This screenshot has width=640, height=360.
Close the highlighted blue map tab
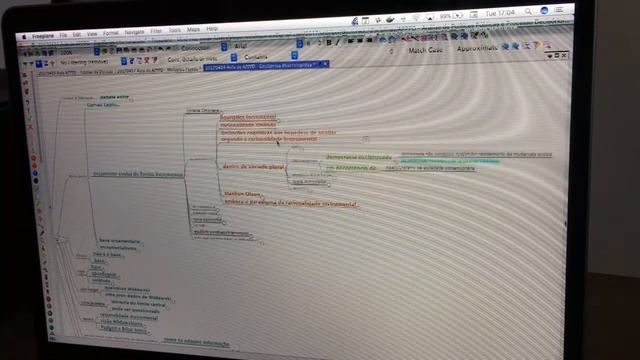325,64
